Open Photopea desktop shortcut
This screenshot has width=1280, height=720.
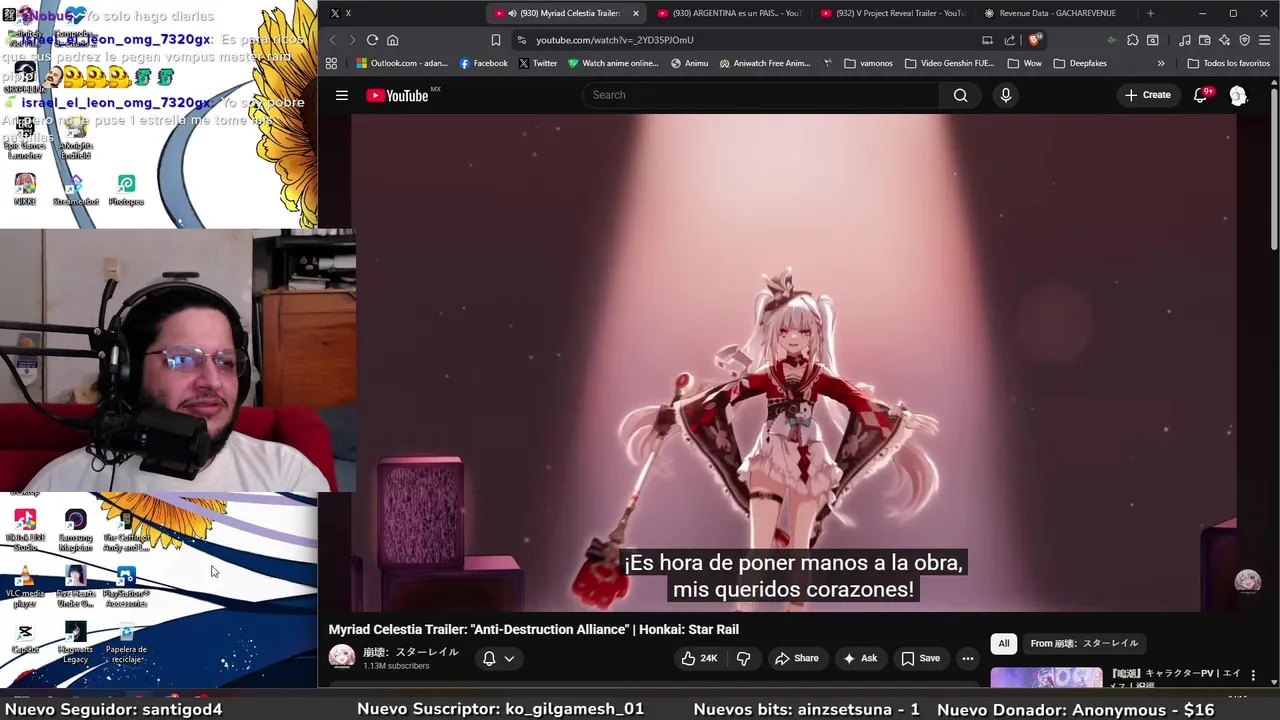pyautogui.click(x=126, y=190)
